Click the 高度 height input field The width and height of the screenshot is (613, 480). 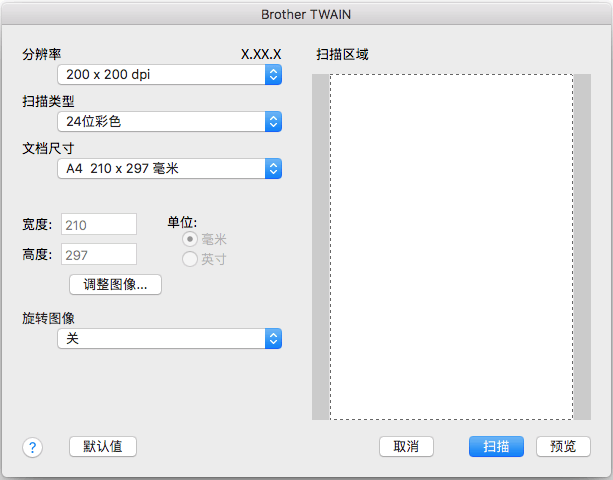coord(99,255)
